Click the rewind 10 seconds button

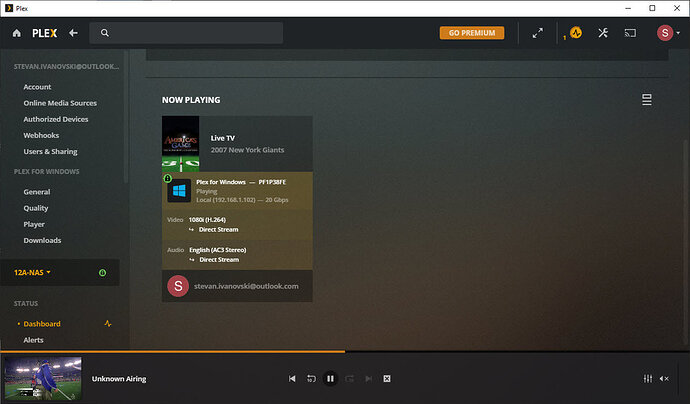[x=311, y=379]
